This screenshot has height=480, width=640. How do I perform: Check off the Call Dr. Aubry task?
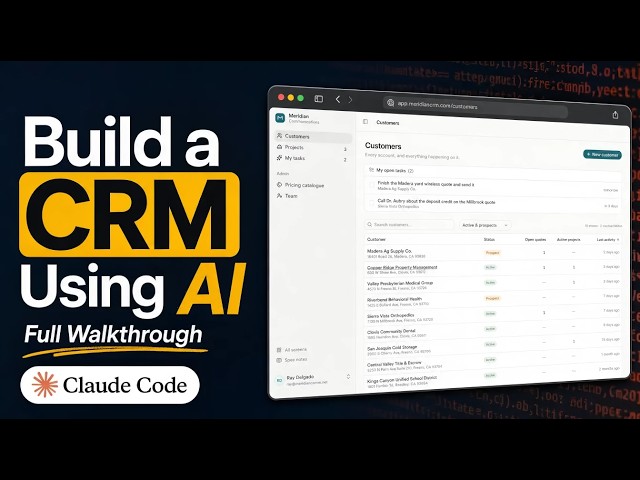click(x=371, y=203)
